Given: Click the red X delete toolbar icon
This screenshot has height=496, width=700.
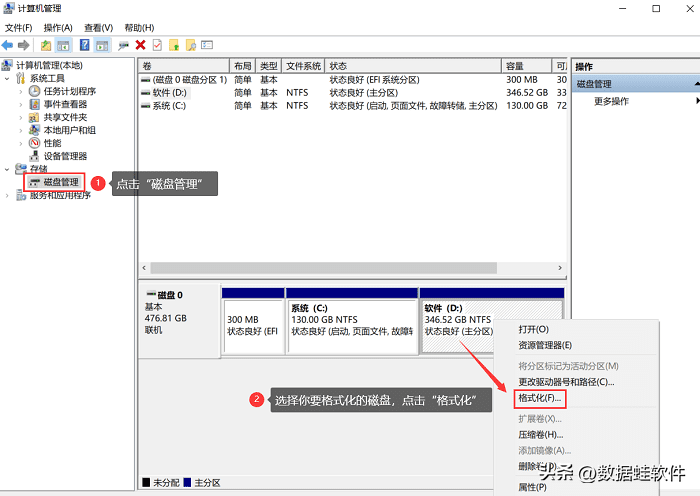Looking at the screenshot, I should 141,45.
